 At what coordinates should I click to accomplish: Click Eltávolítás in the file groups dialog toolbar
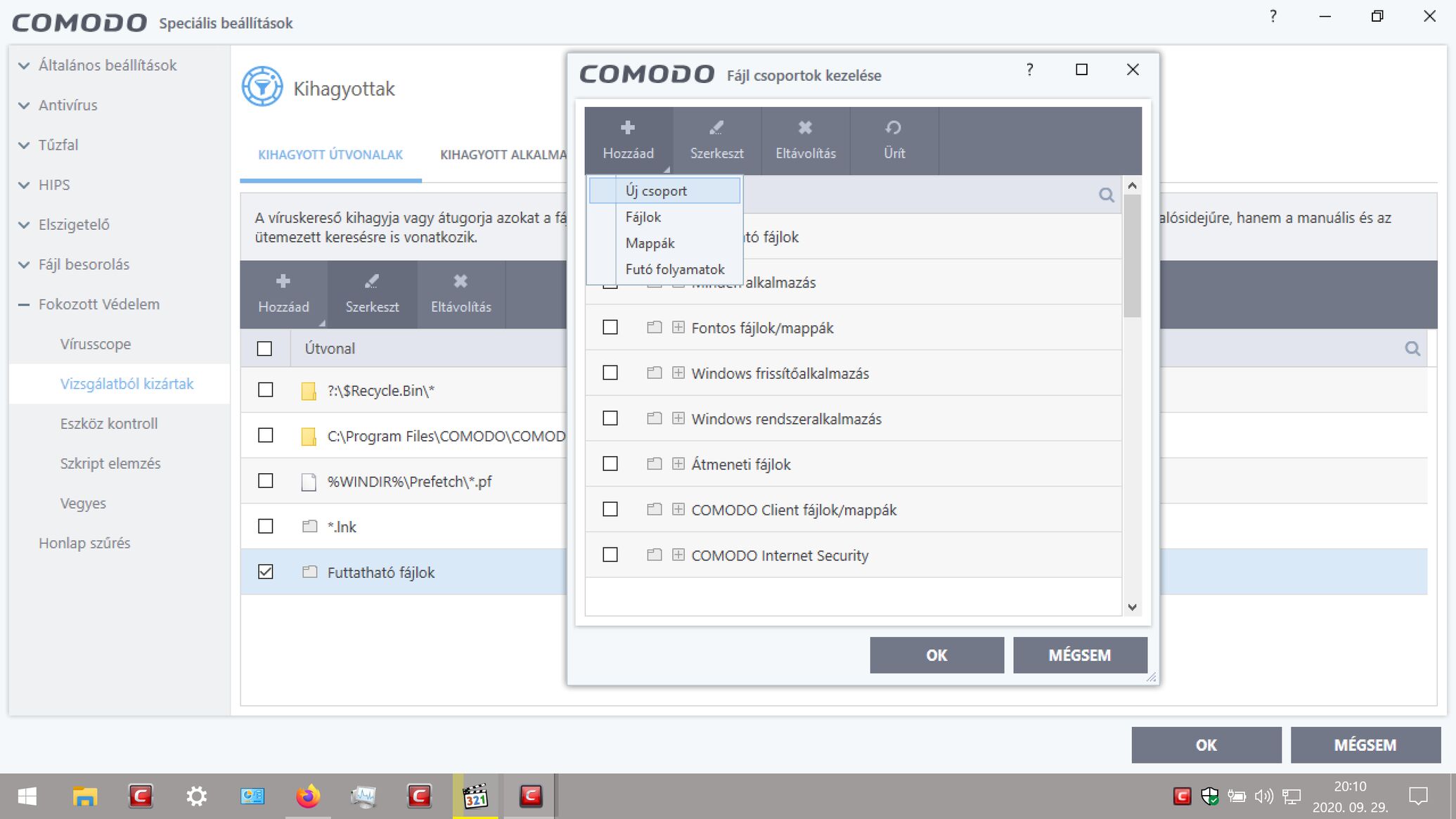click(x=806, y=141)
